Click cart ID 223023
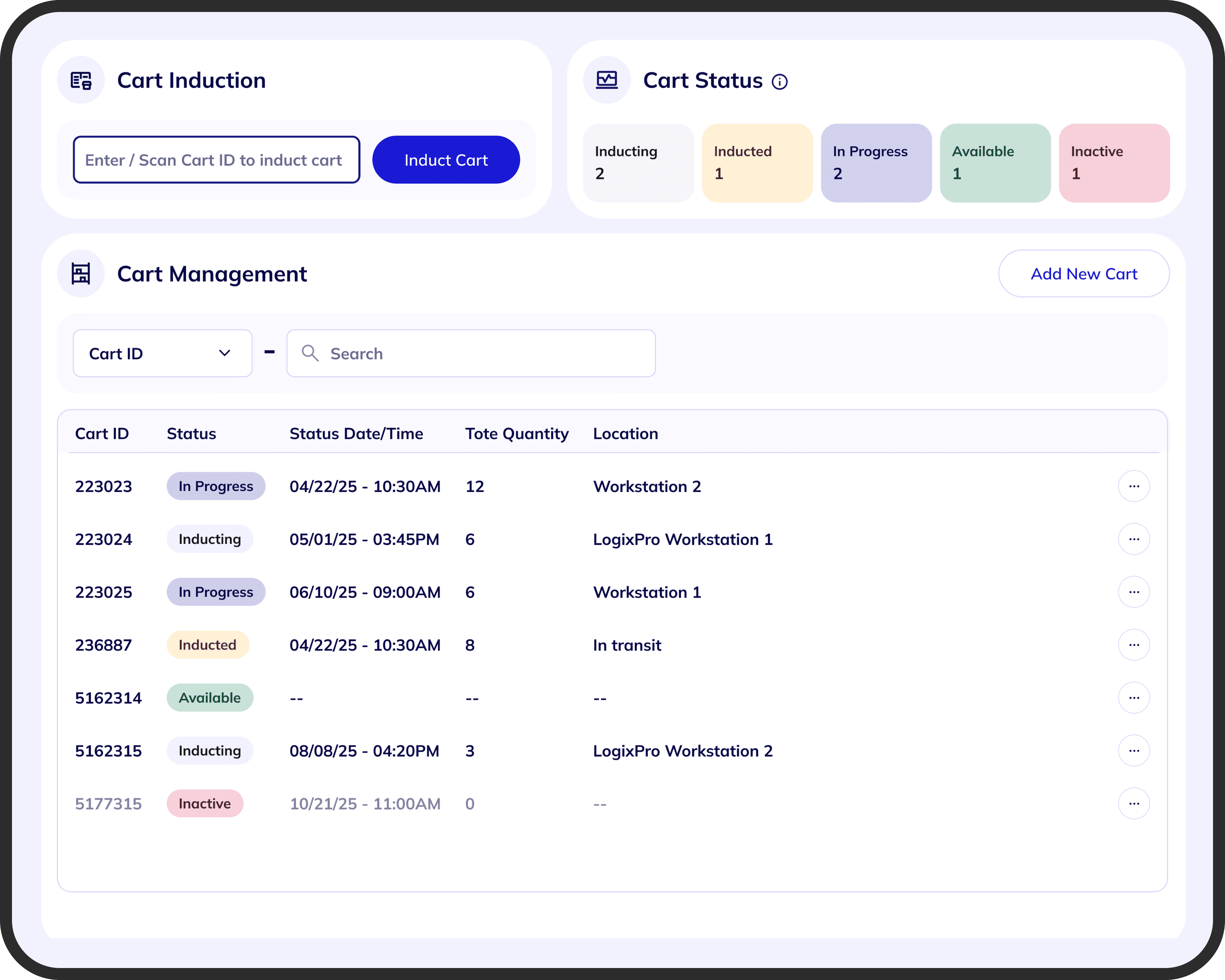The image size is (1225, 980). coord(103,487)
